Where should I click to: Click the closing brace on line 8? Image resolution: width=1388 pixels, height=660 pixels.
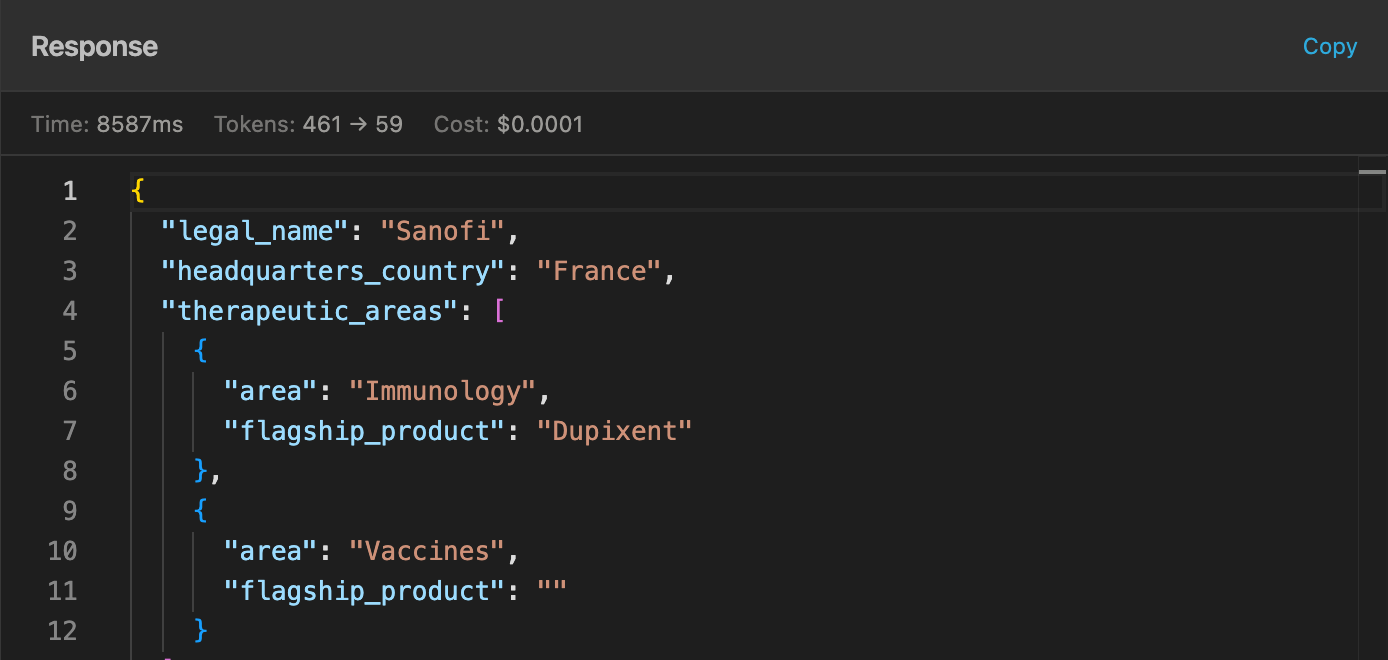[x=201, y=471]
